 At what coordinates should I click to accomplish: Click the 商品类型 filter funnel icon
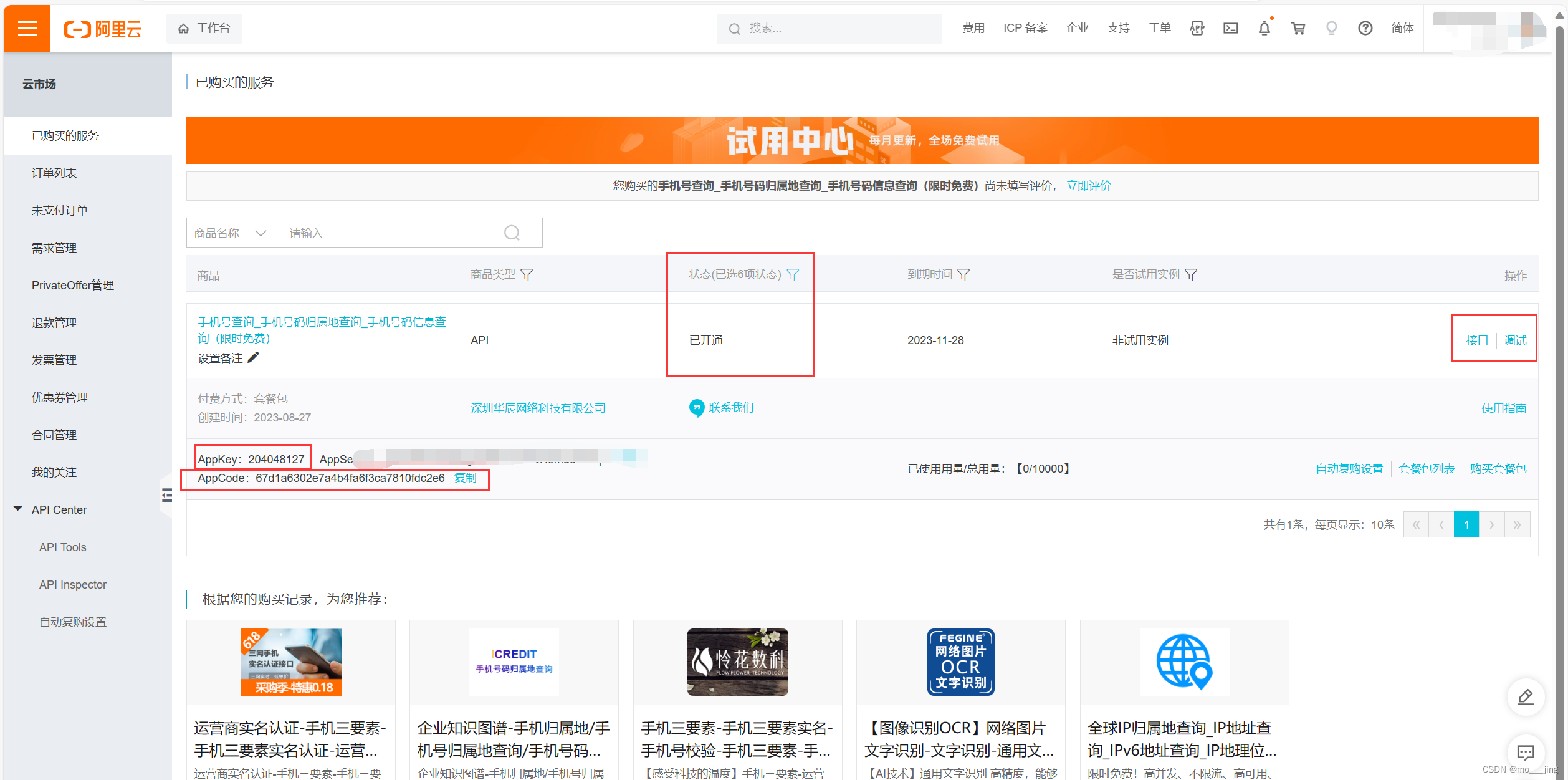click(x=527, y=274)
